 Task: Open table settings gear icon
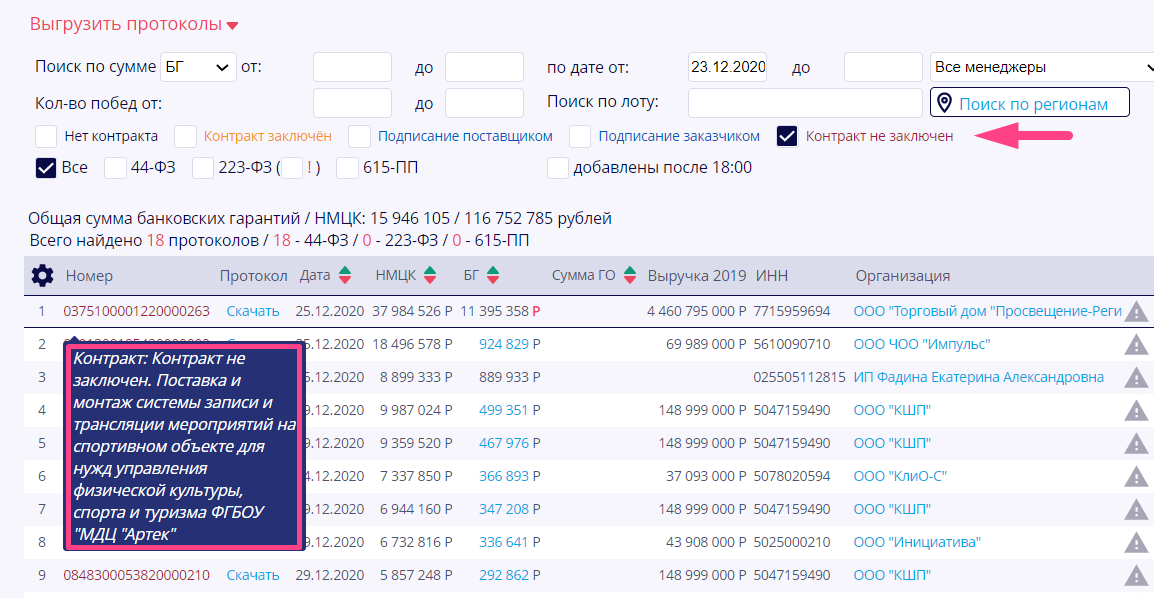coord(43,276)
